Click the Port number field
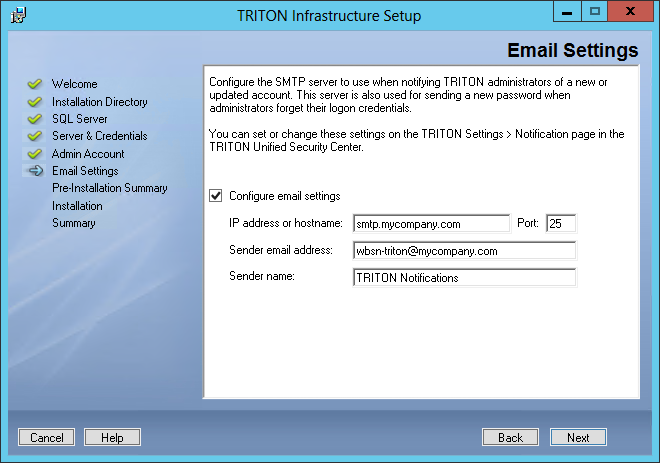The width and height of the screenshot is (660, 463). point(561,224)
